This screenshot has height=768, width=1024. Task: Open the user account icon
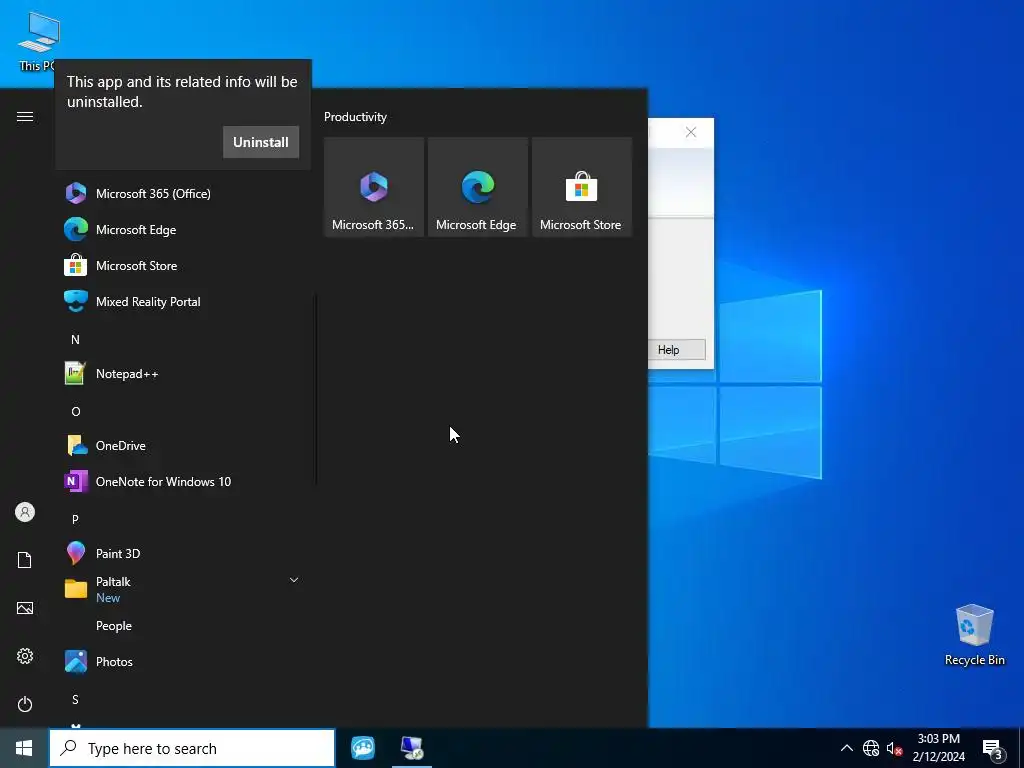[x=25, y=512]
